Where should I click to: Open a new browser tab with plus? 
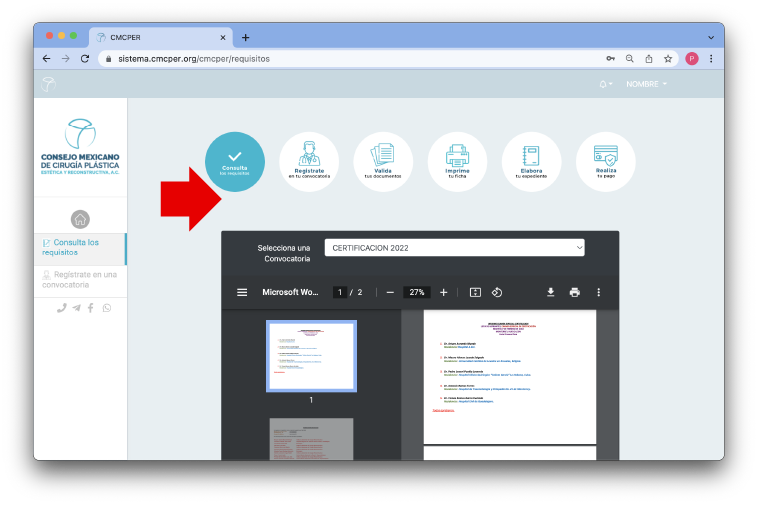[x=245, y=37]
